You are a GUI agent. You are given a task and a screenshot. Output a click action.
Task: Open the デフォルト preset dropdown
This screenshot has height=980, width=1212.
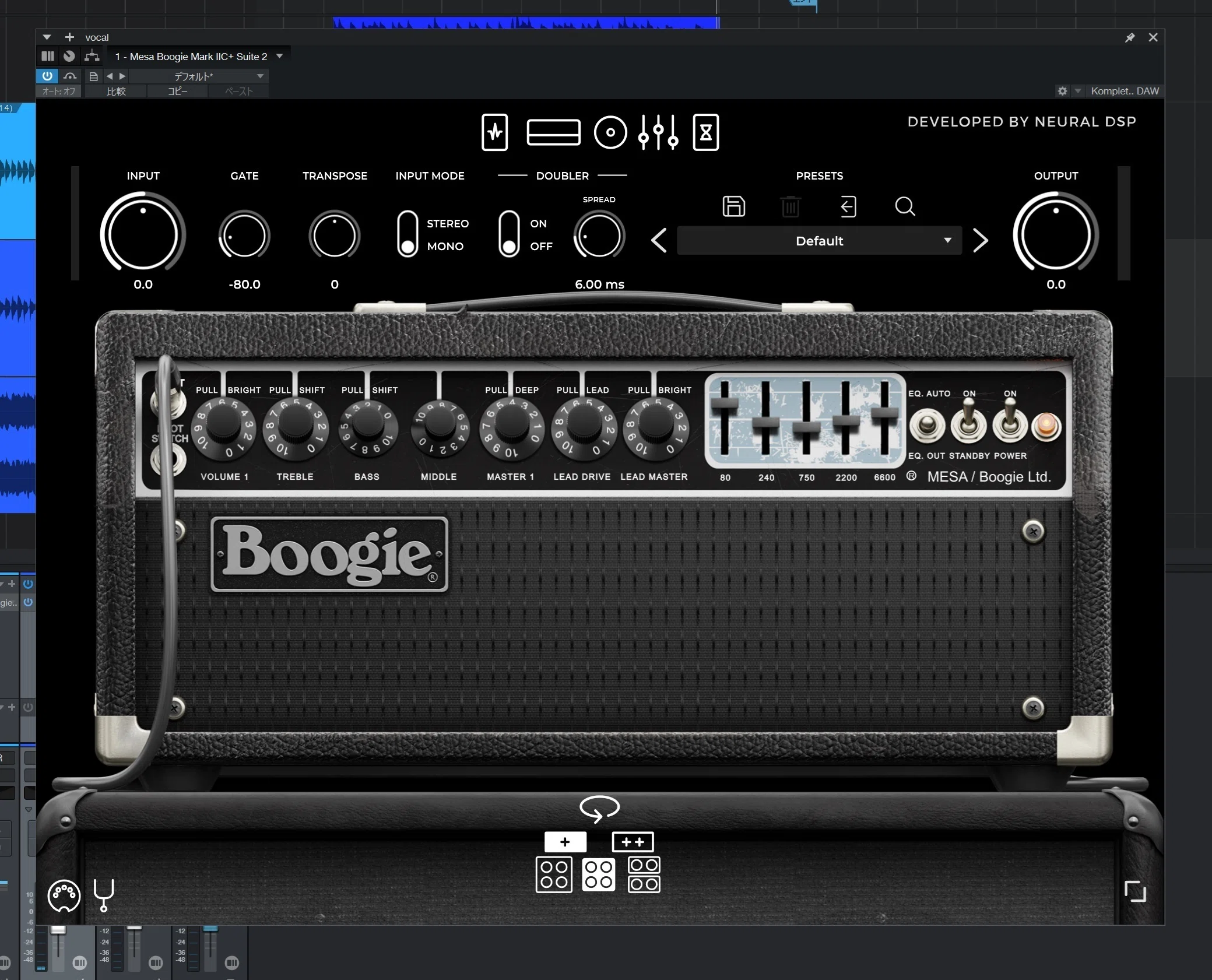click(x=198, y=76)
